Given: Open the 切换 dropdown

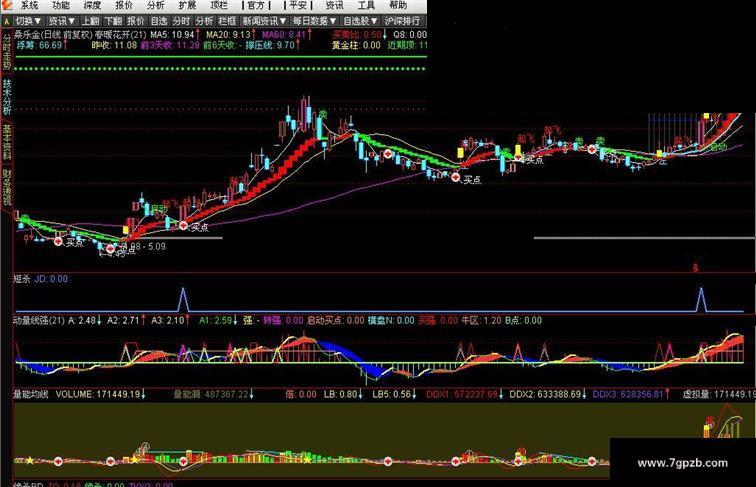Looking at the screenshot, I should coord(28,21).
